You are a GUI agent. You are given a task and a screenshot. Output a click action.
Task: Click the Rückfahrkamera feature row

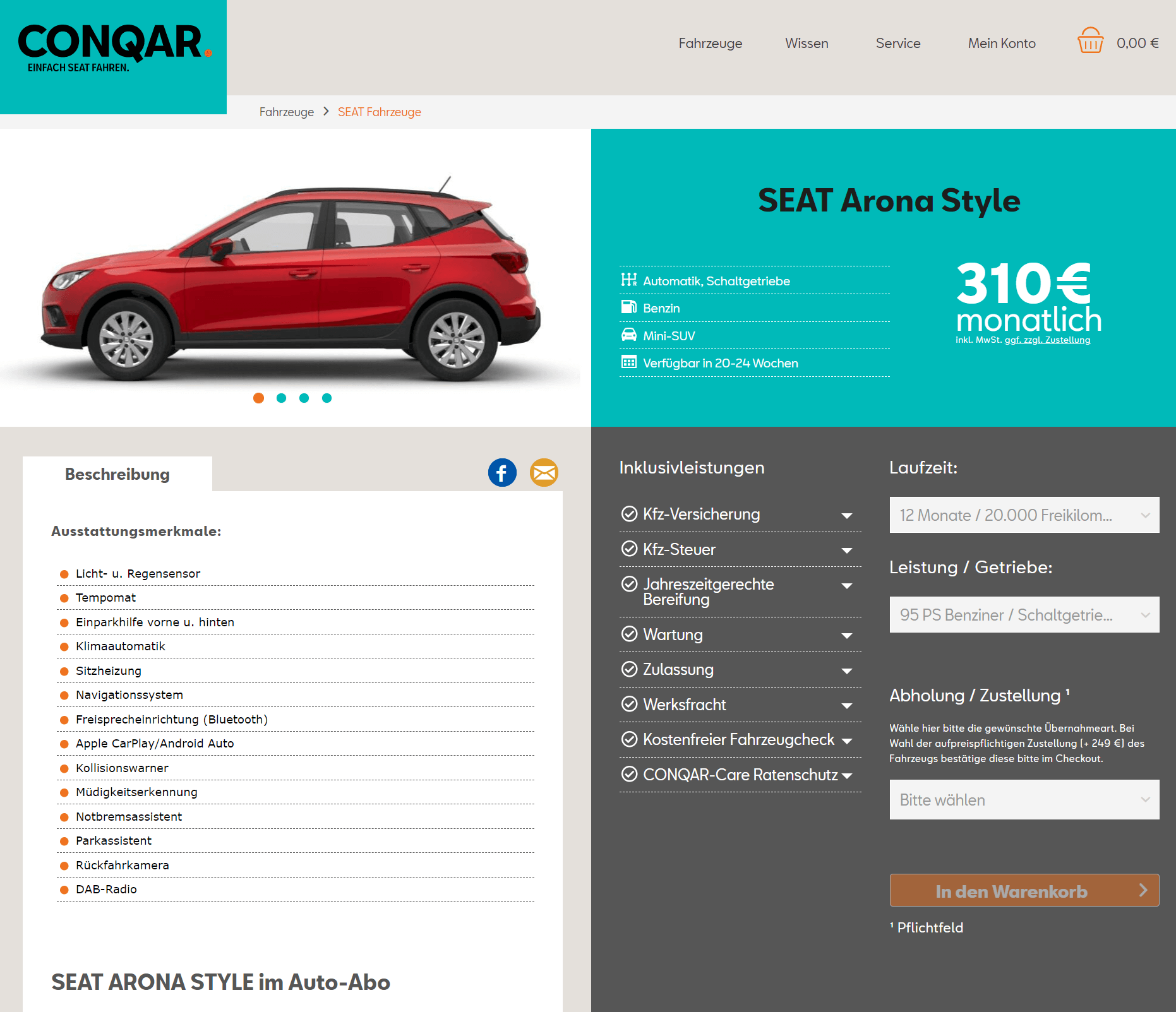pyautogui.click(x=296, y=865)
